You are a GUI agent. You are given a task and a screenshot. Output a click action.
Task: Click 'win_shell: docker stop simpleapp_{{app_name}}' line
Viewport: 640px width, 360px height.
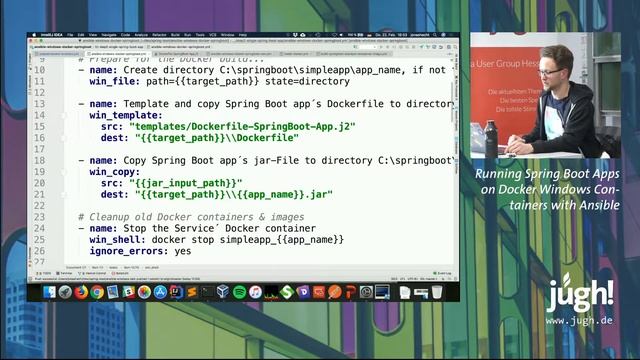click(x=217, y=240)
